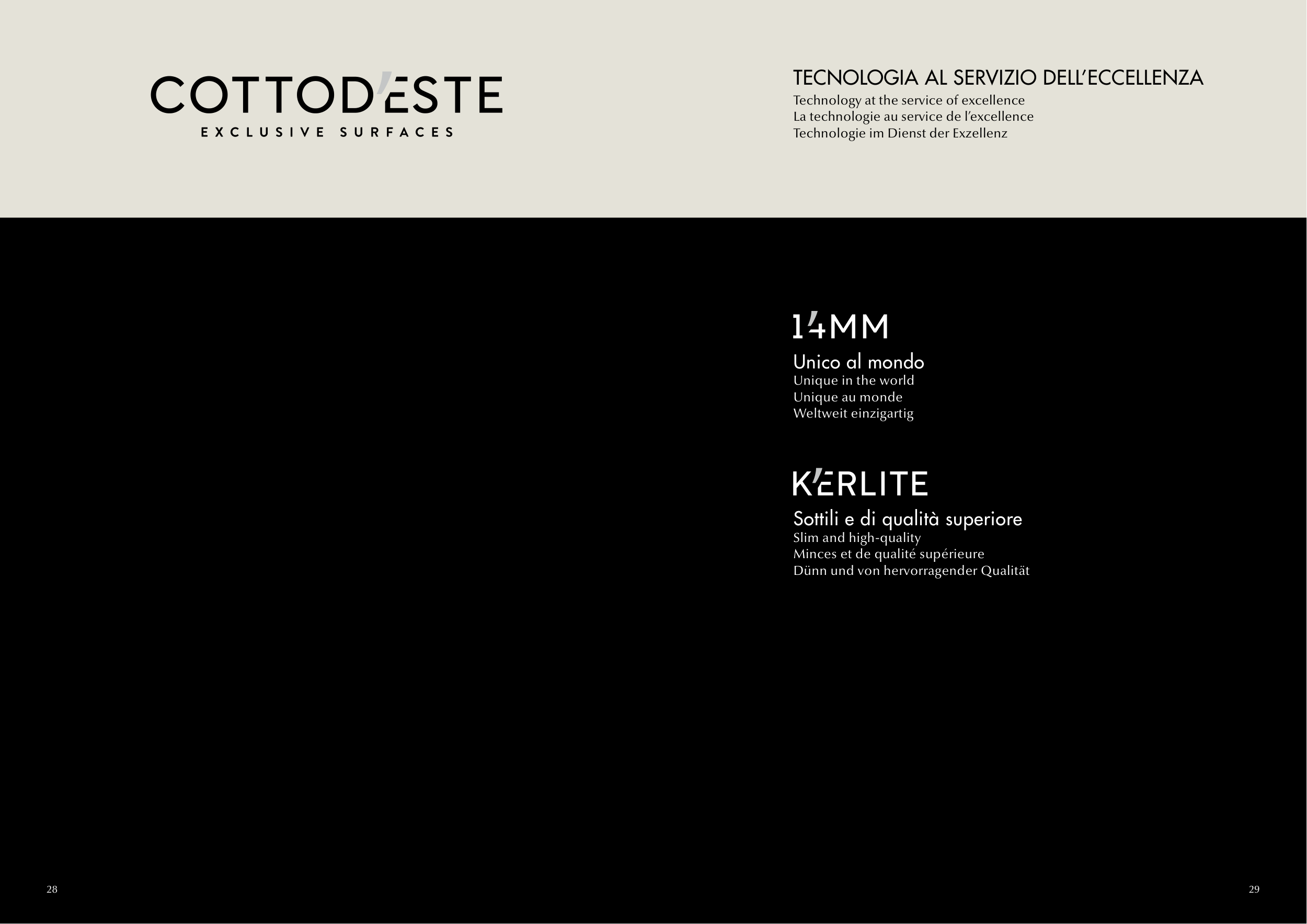
Task: Click 'Technology at the service of excellence' text
Action: click(x=909, y=101)
